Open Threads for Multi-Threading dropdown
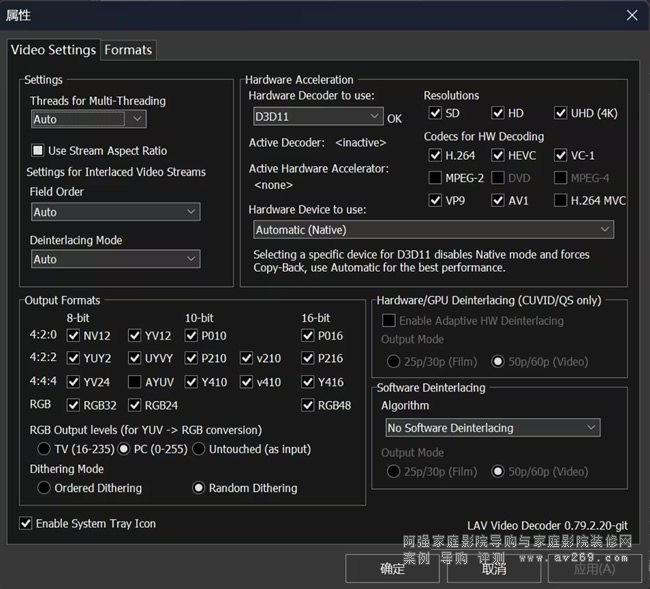This screenshot has height=589, width=650. (88, 119)
